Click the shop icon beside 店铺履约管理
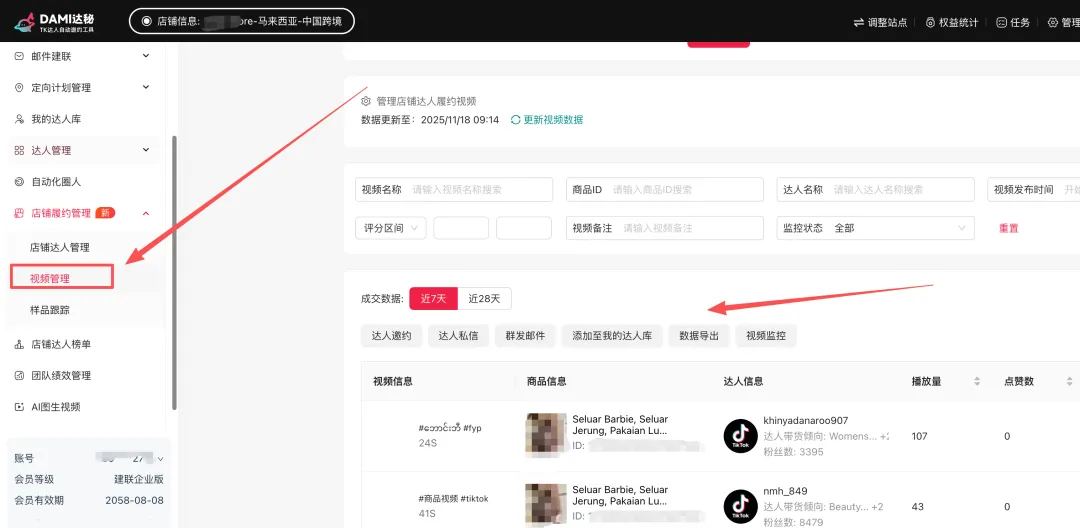Viewport: 1080px width, 528px height. pyautogui.click(x=19, y=213)
